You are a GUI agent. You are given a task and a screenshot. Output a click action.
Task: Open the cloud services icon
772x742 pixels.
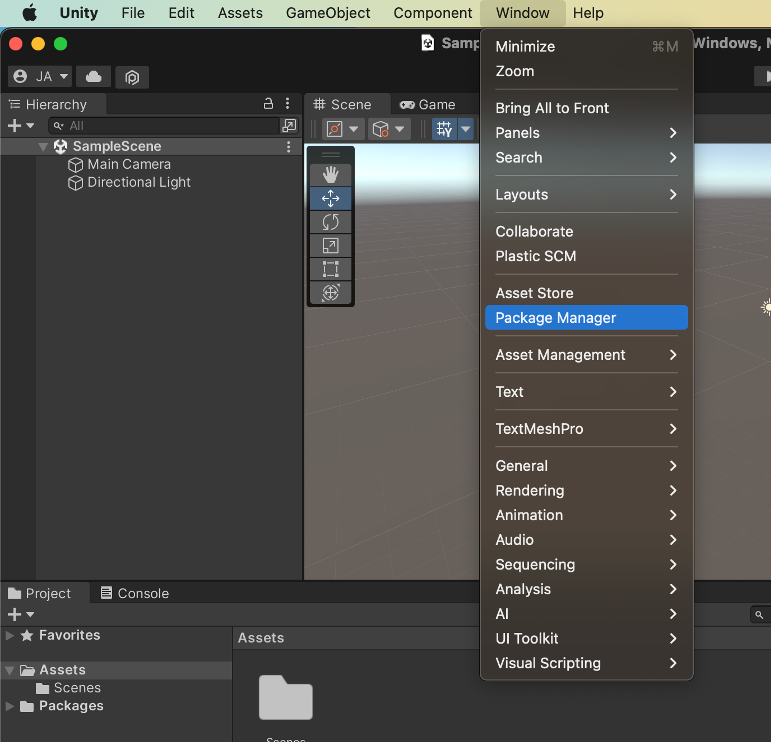(94, 77)
